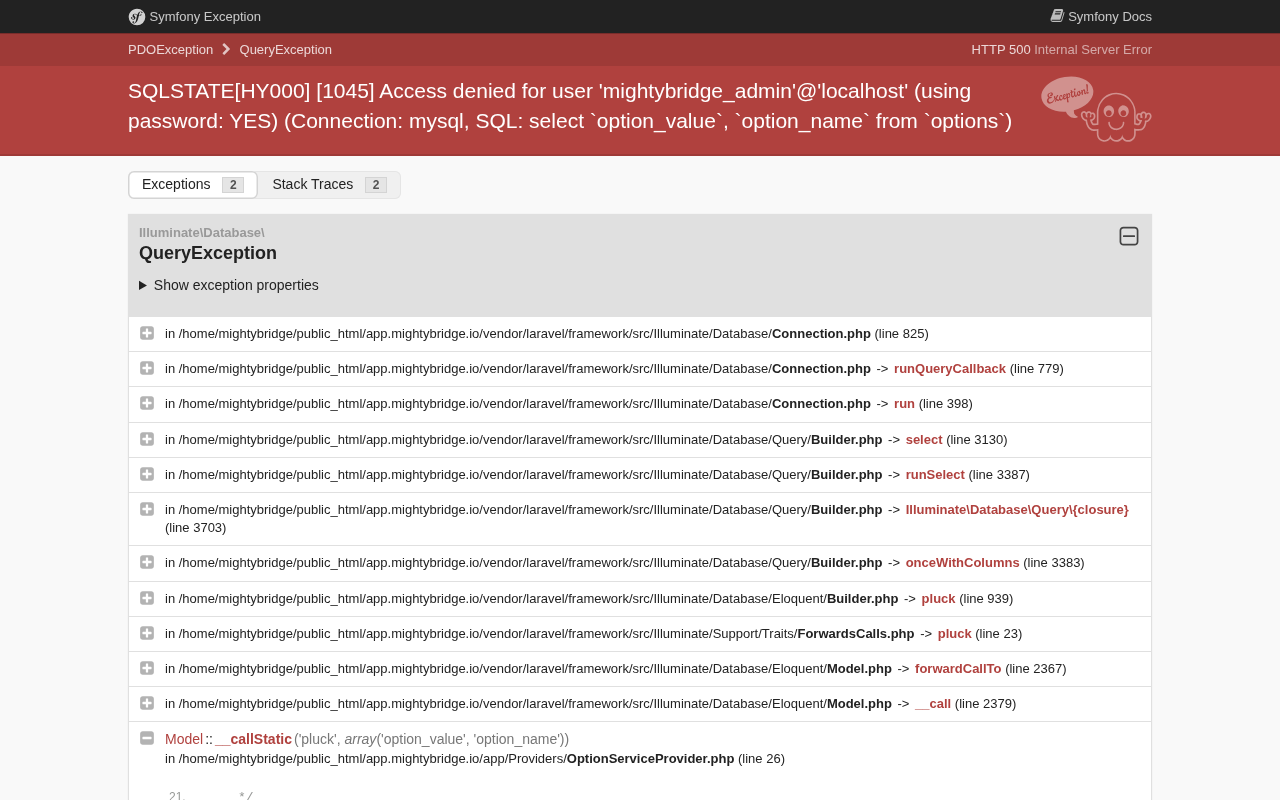Click the HTTP 500 Internal Server Error status
The height and width of the screenshot is (800, 1280).
(x=1061, y=50)
